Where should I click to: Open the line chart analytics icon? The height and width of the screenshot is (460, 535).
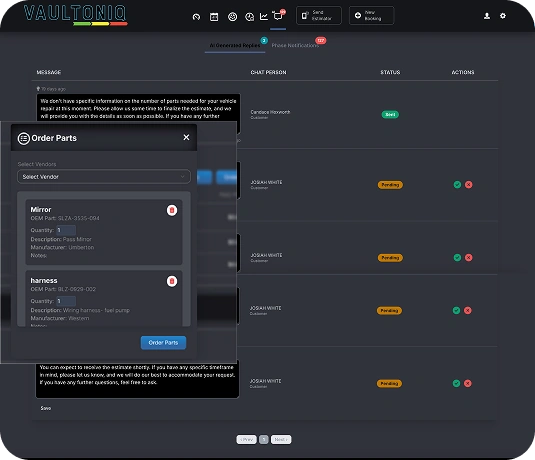tap(264, 16)
